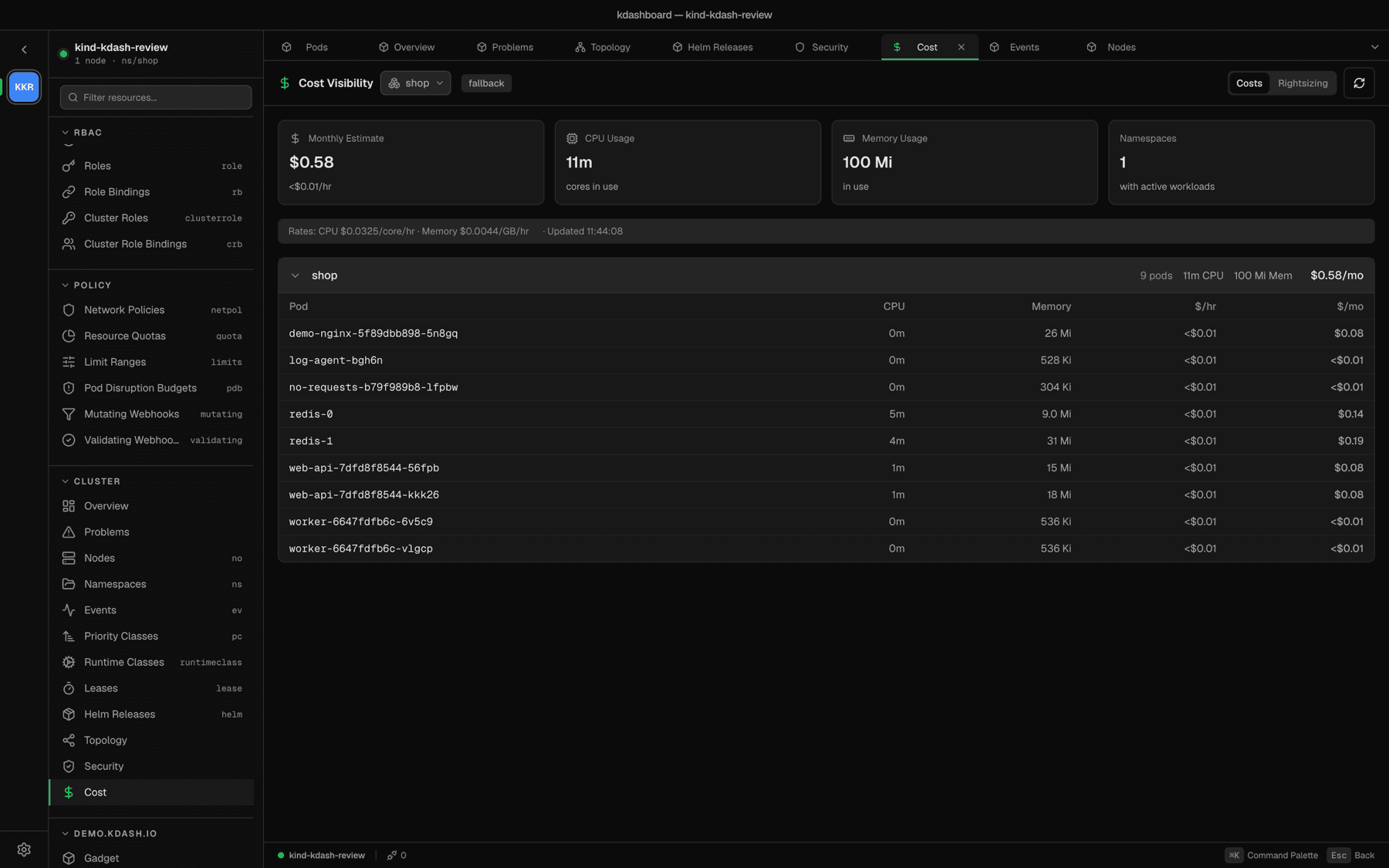Click the fallback badge

coord(486,83)
